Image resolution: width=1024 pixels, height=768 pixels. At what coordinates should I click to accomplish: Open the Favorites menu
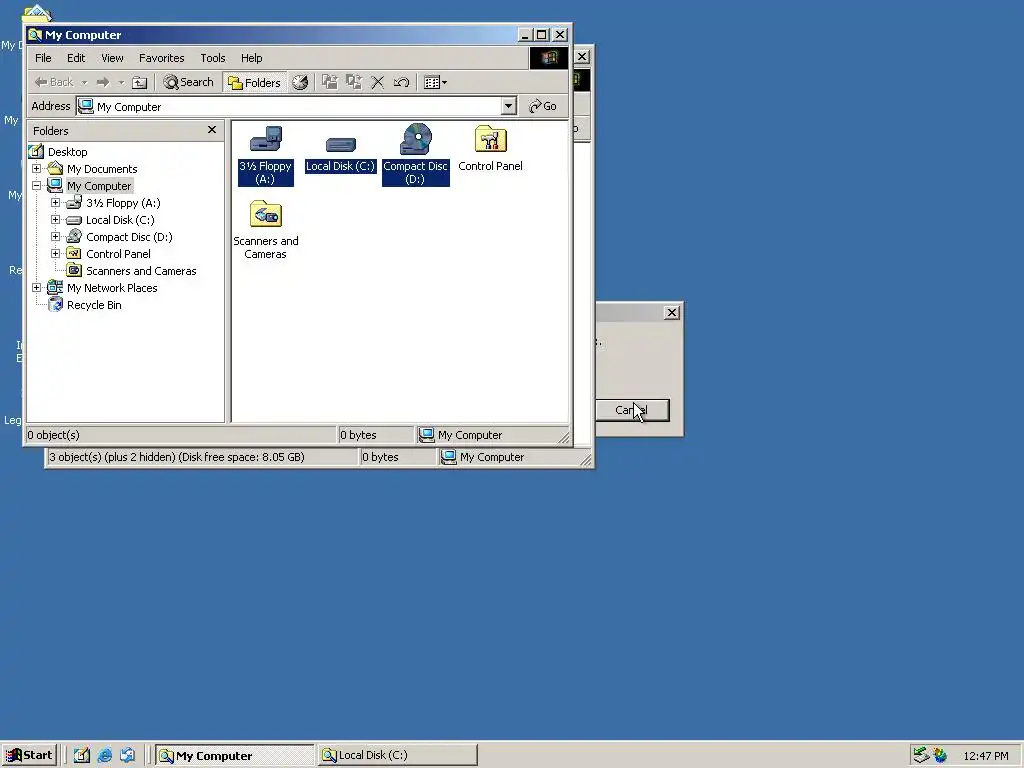161,58
